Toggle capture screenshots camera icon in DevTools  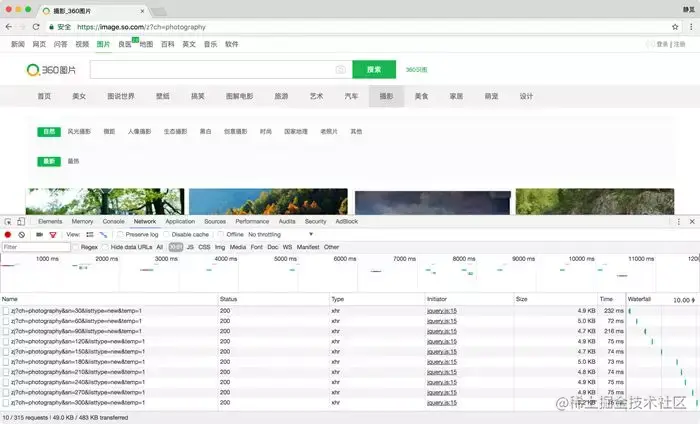click(39, 234)
